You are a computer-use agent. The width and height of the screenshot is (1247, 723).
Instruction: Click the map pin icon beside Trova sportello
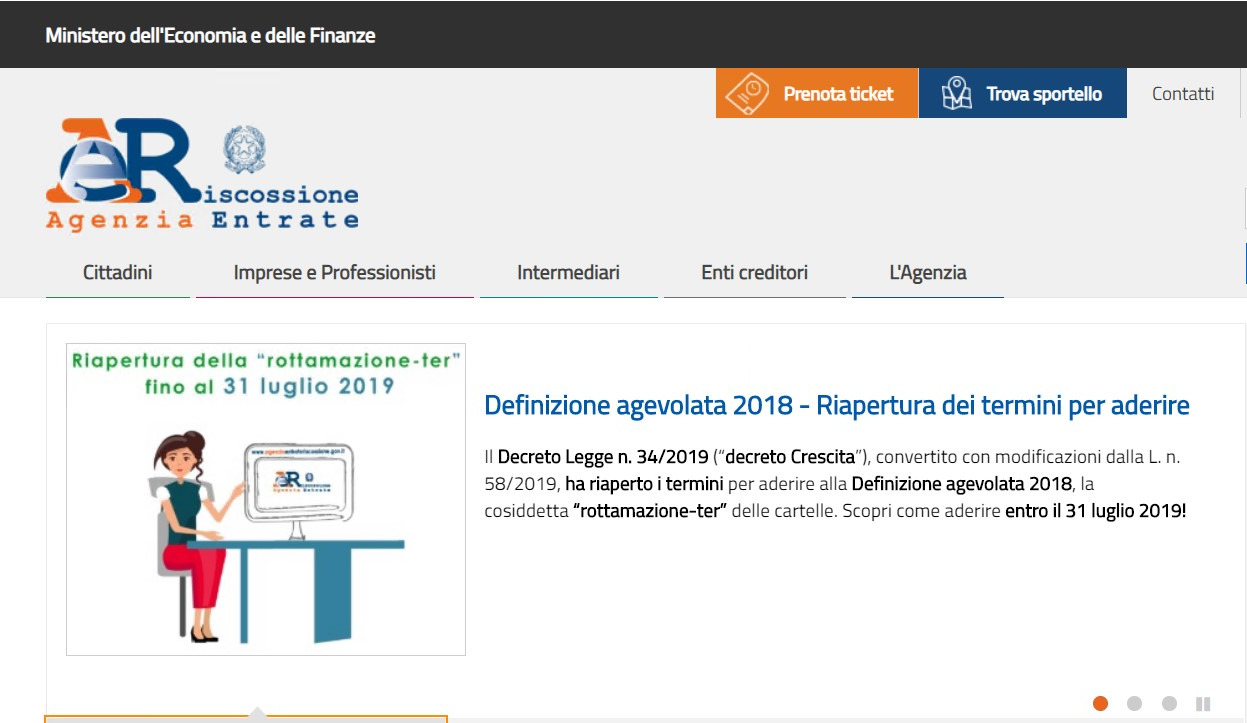click(957, 93)
